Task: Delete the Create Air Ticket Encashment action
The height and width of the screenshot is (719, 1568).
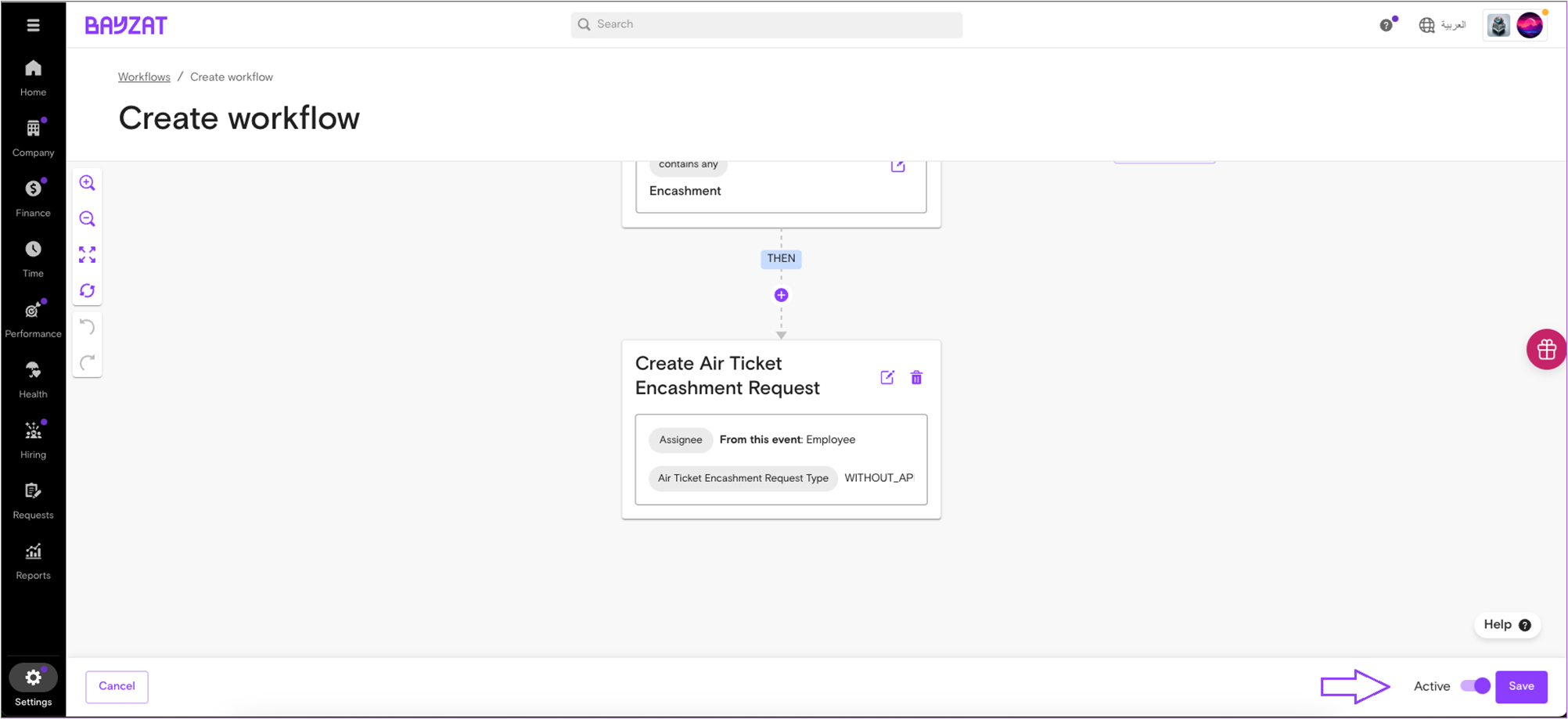Action: point(916,378)
